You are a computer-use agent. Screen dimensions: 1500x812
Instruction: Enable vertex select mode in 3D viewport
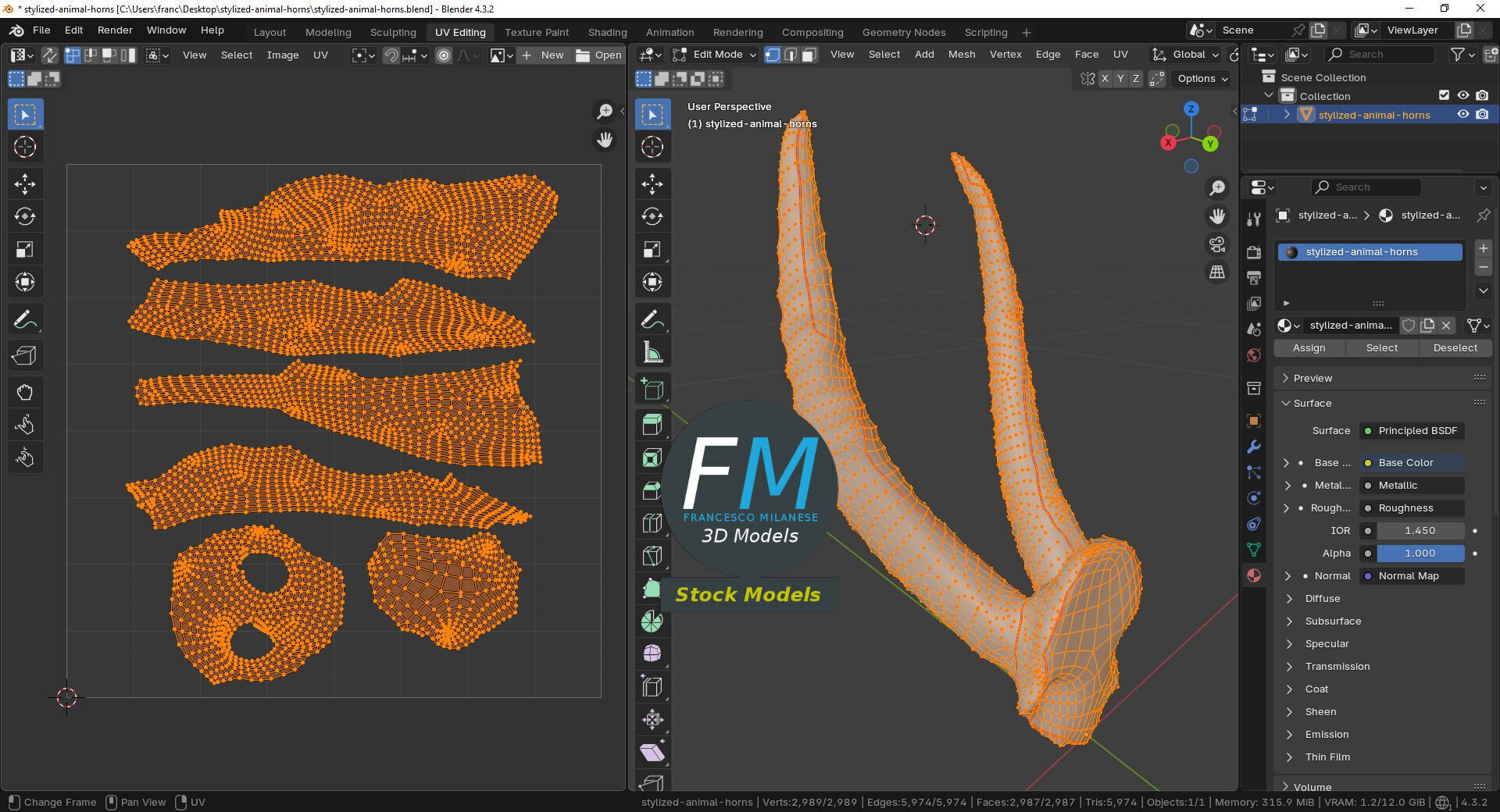click(772, 55)
